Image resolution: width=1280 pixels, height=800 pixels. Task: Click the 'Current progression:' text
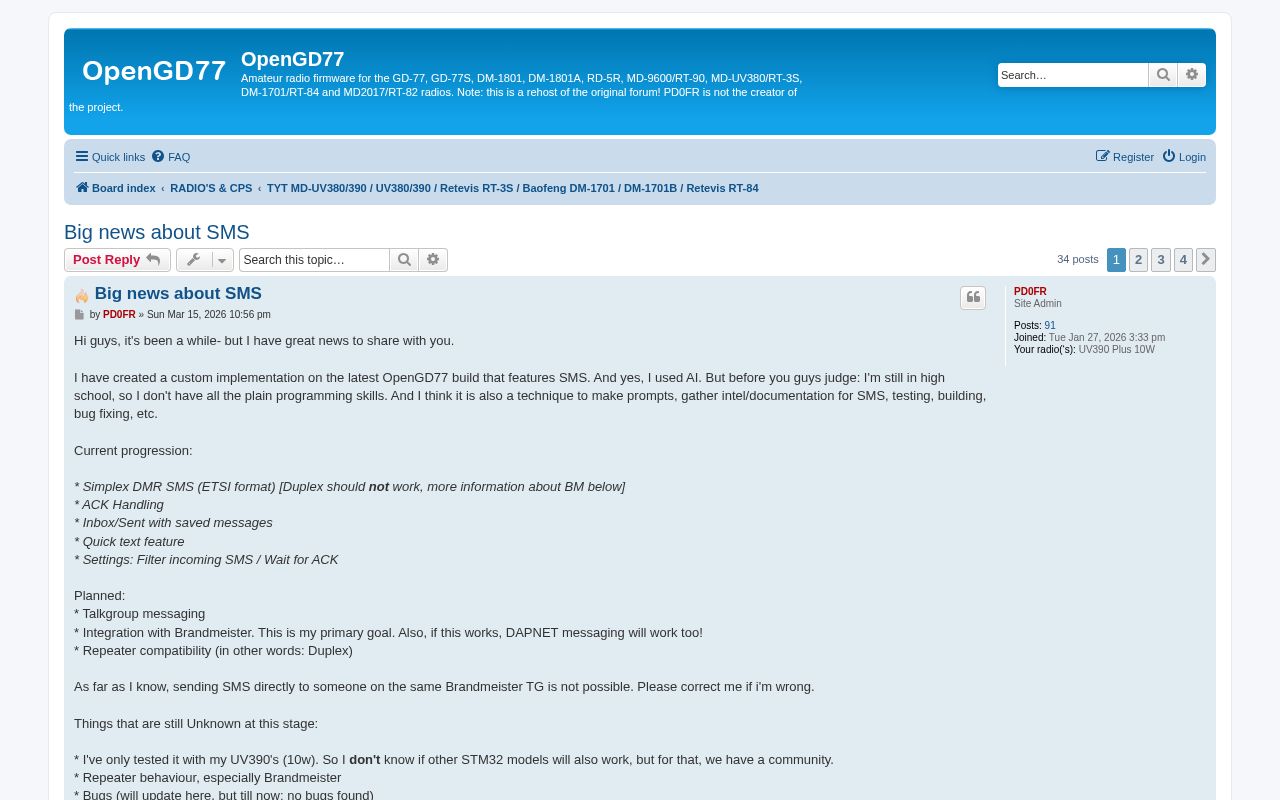tap(133, 450)
